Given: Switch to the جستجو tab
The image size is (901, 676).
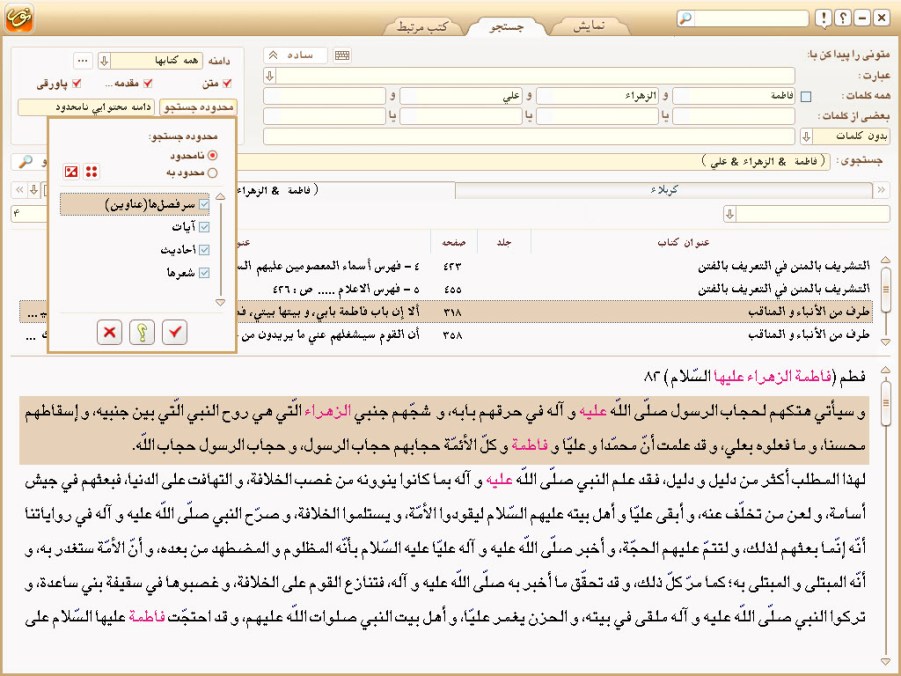Looking at the screenshot, I should [x=506, y=26].
